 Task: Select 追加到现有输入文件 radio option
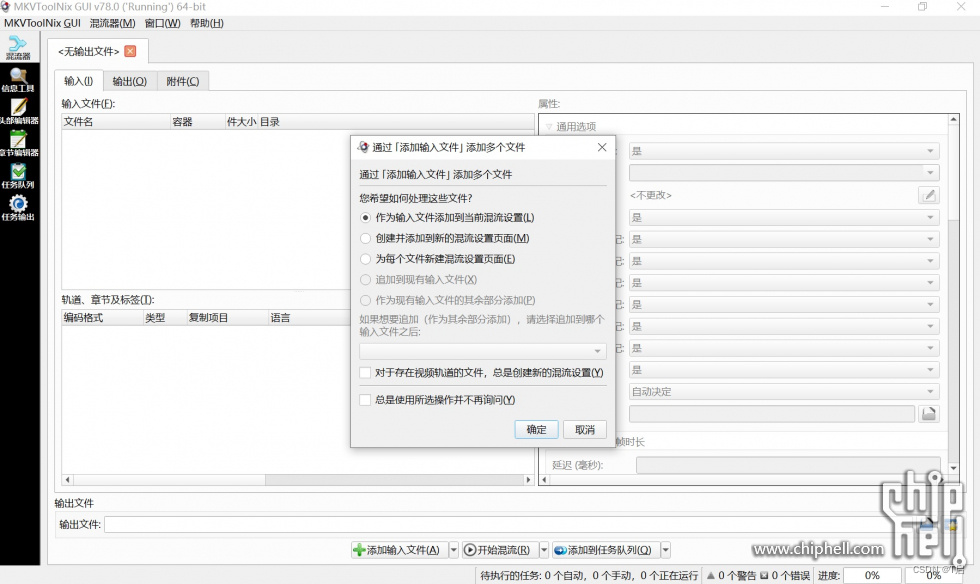[x=366, y=279]
